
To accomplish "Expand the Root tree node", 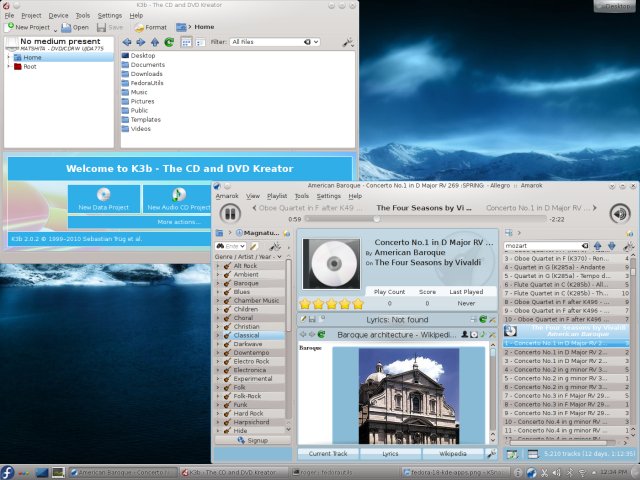I will (9, 66).
